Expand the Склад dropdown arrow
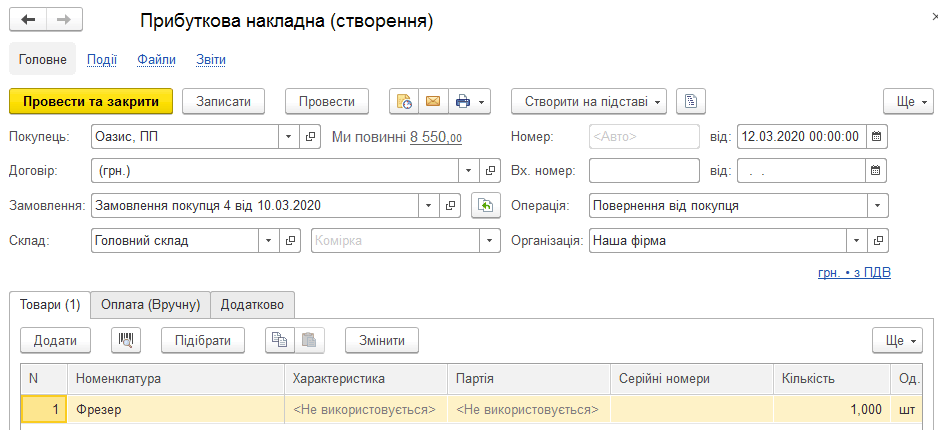The height and width of the screenshot is (430, 938). pos(269,240)
